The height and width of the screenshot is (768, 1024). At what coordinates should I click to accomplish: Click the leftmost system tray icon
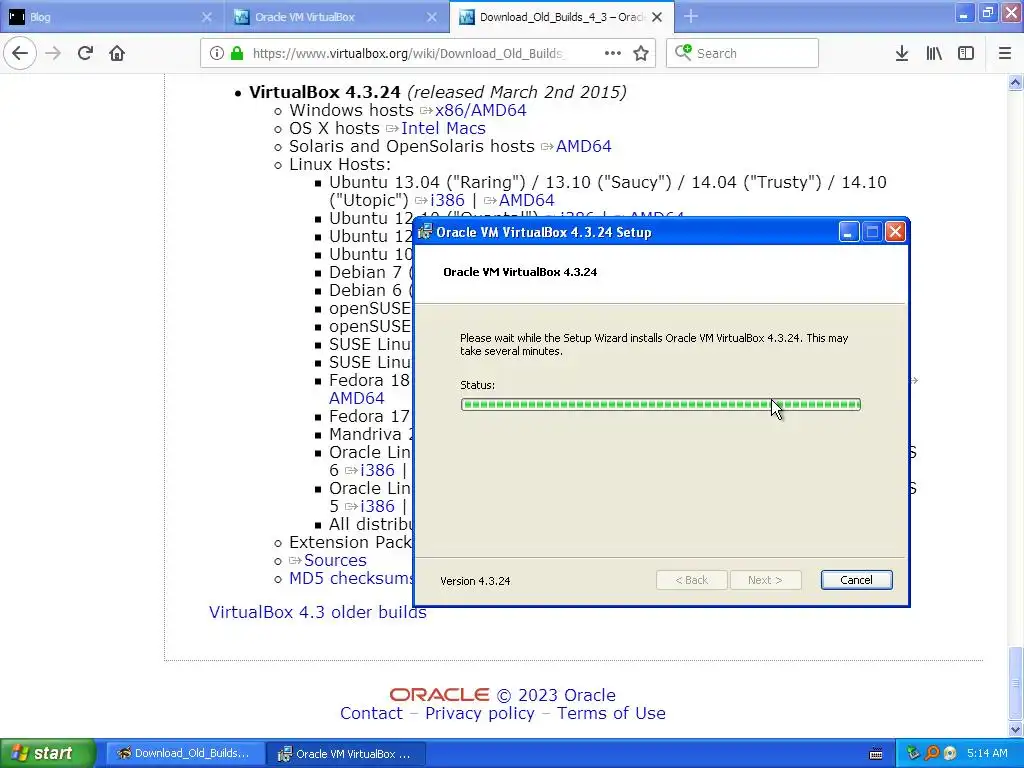coord(913,753)
